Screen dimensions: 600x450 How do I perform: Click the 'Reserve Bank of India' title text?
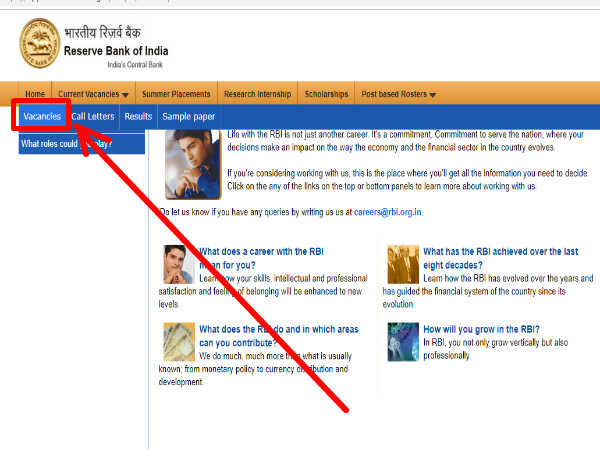(116, 51)
